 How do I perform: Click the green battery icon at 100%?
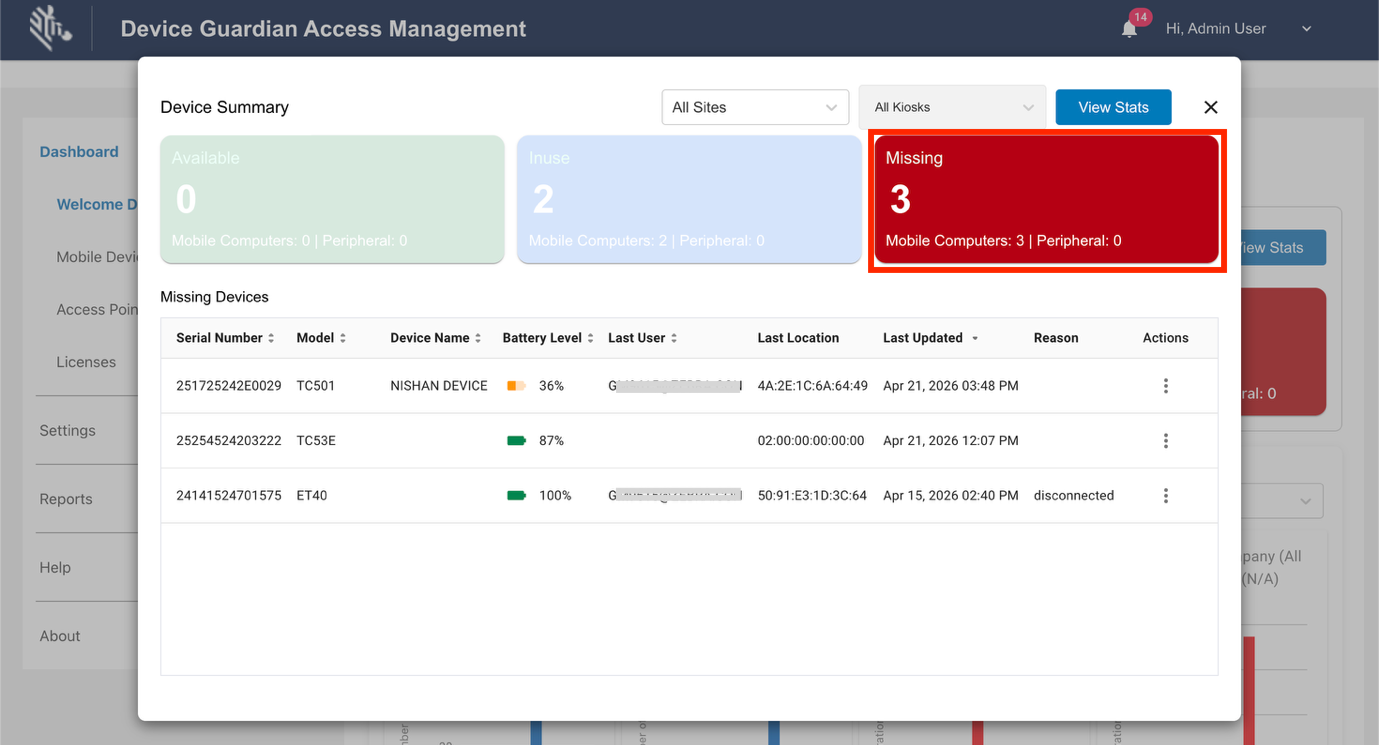(x=516, y=496)
